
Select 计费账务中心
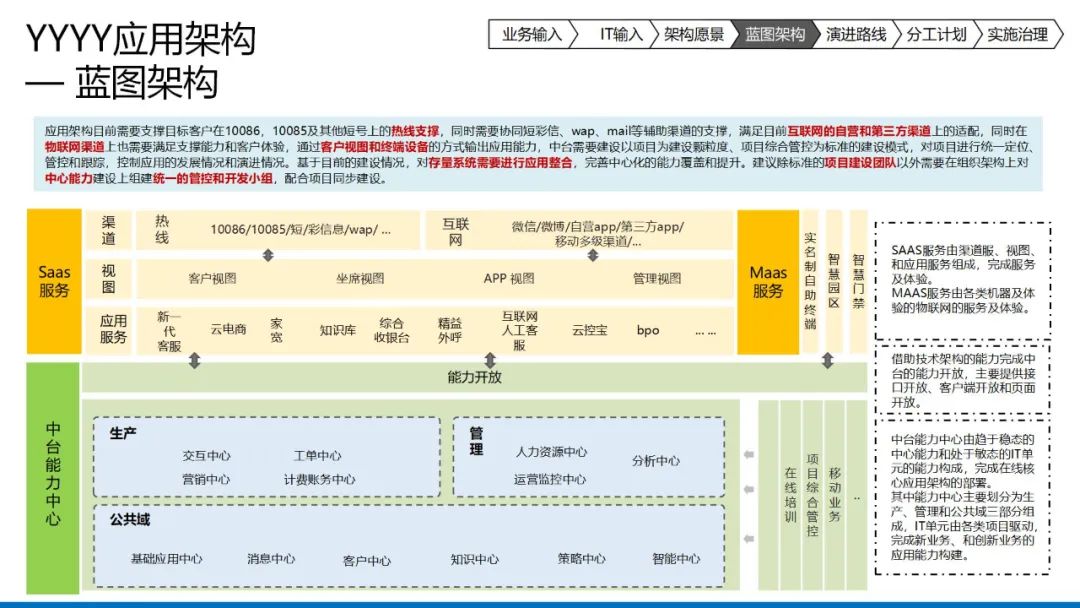click(320, 479)
